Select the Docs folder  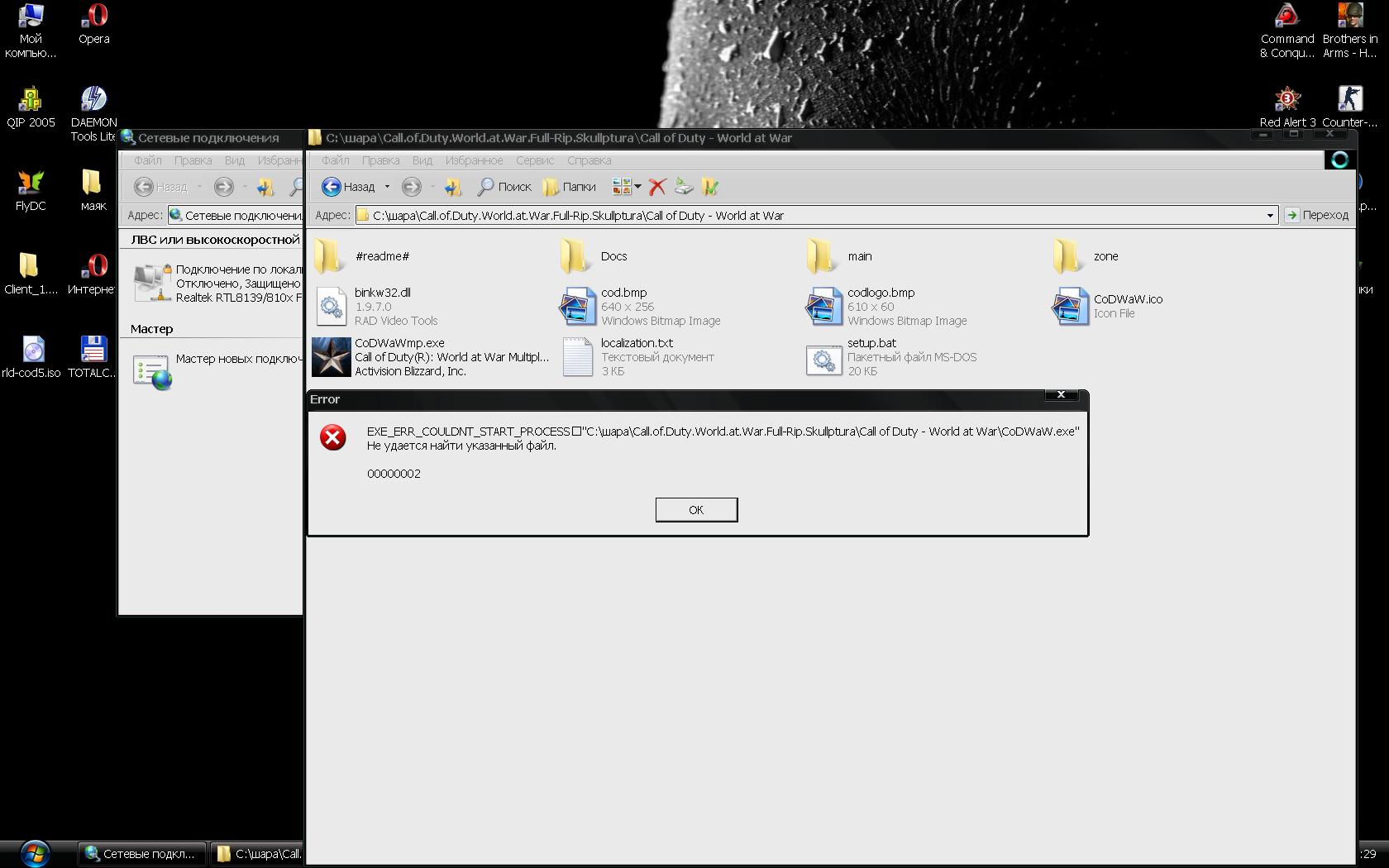[x=594, y=256]
